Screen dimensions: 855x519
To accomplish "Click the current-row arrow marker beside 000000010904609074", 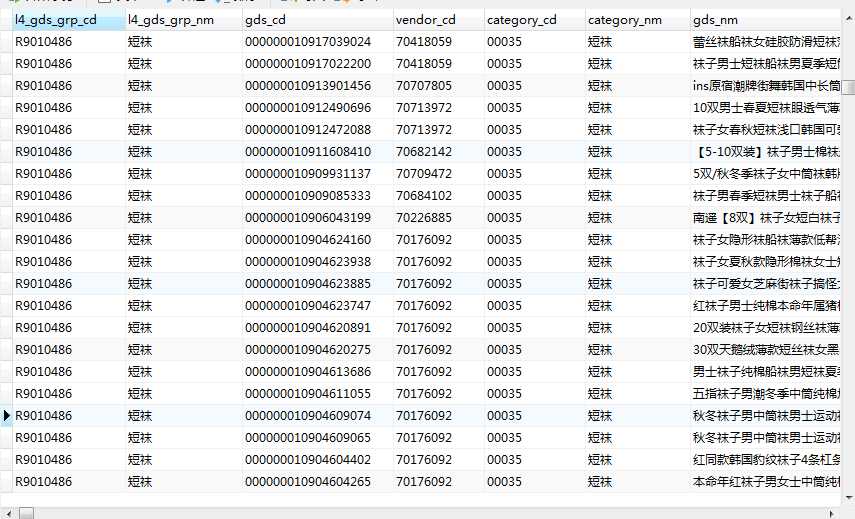I will (x=6, y=415).
